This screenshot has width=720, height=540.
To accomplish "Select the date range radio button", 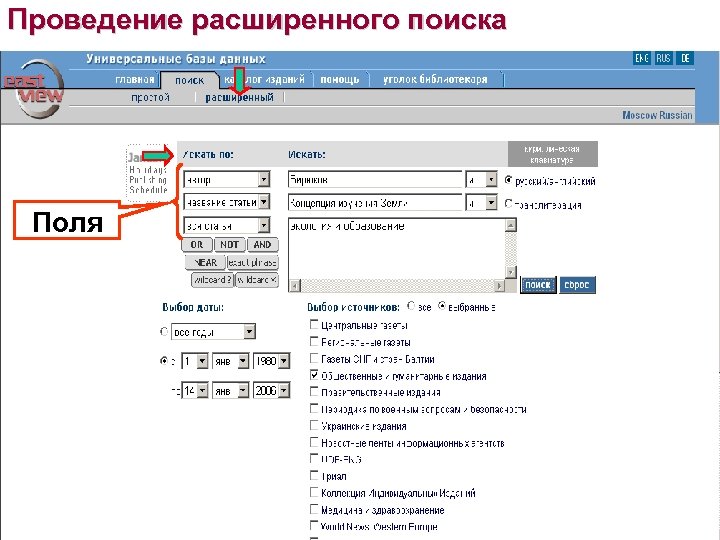I will click(164, 361).
